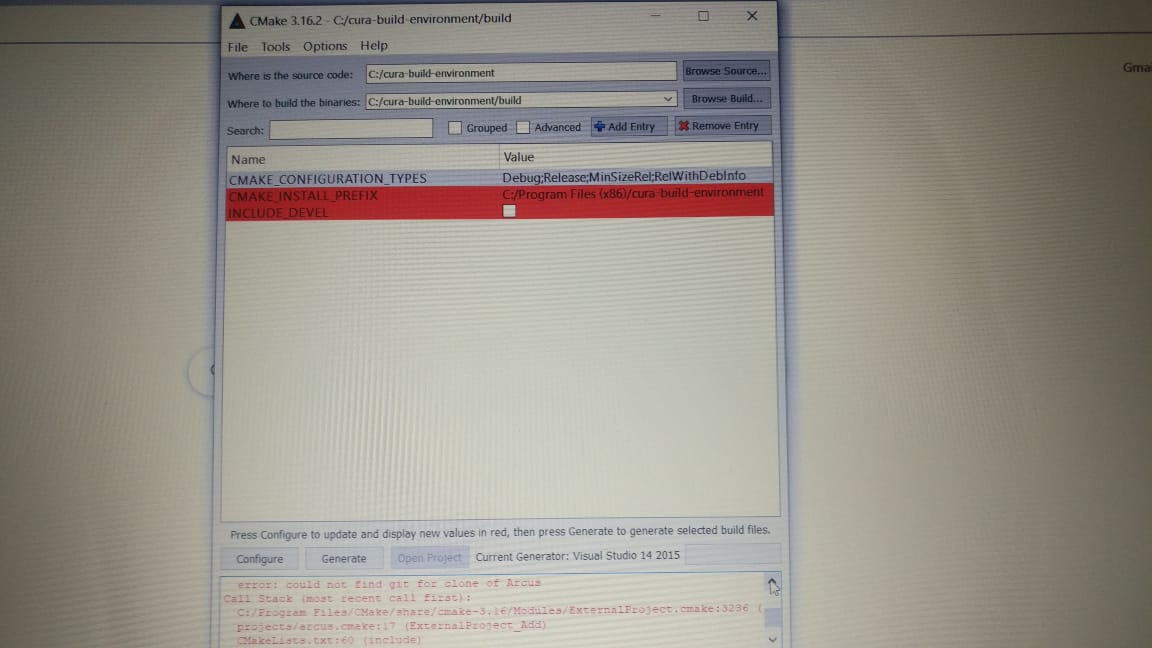1152x648 pixels.
Task: Click Add Entry plus button
Action: point(628,126)
